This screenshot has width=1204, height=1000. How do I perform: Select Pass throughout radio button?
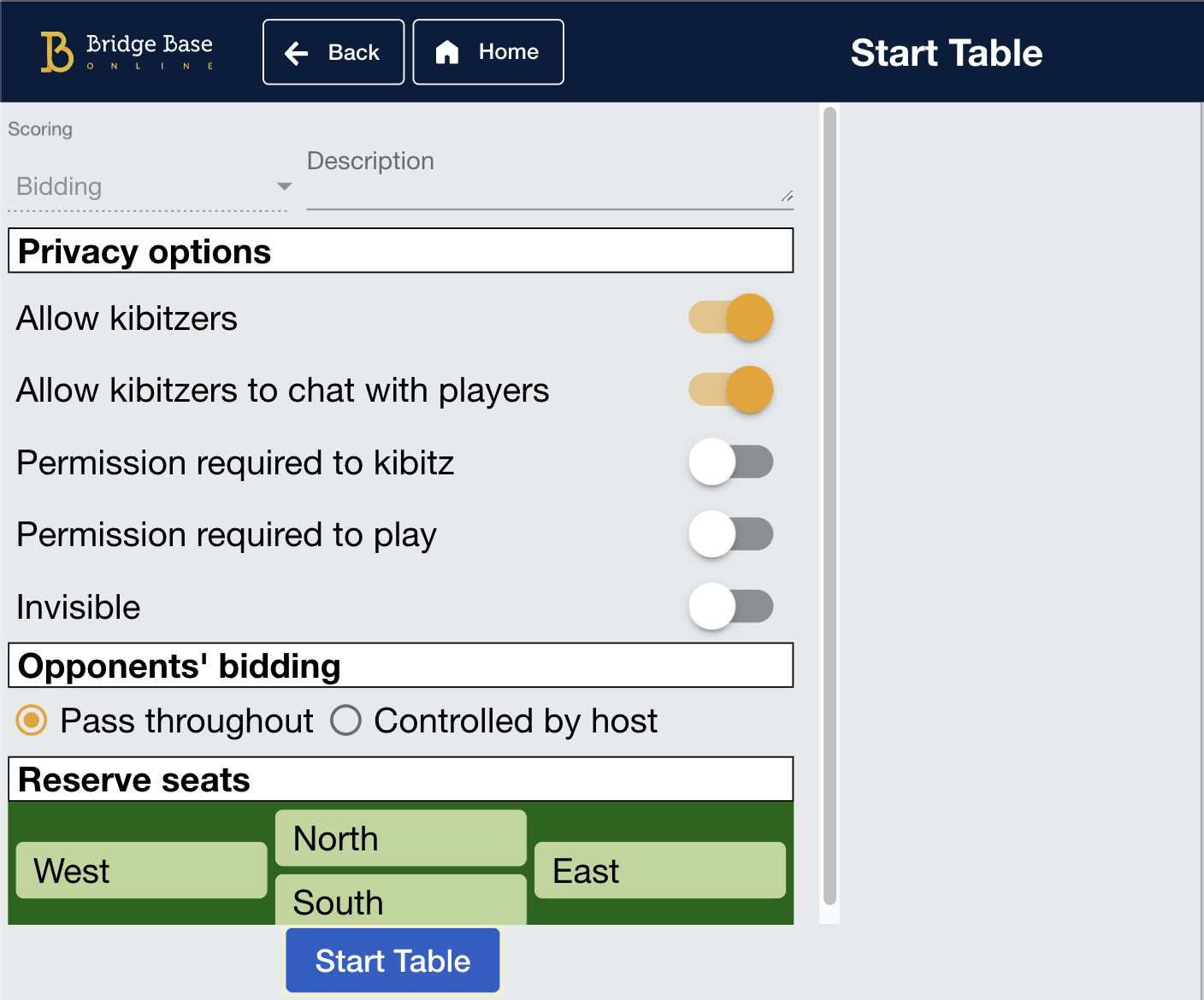click(x=30, y=721)
